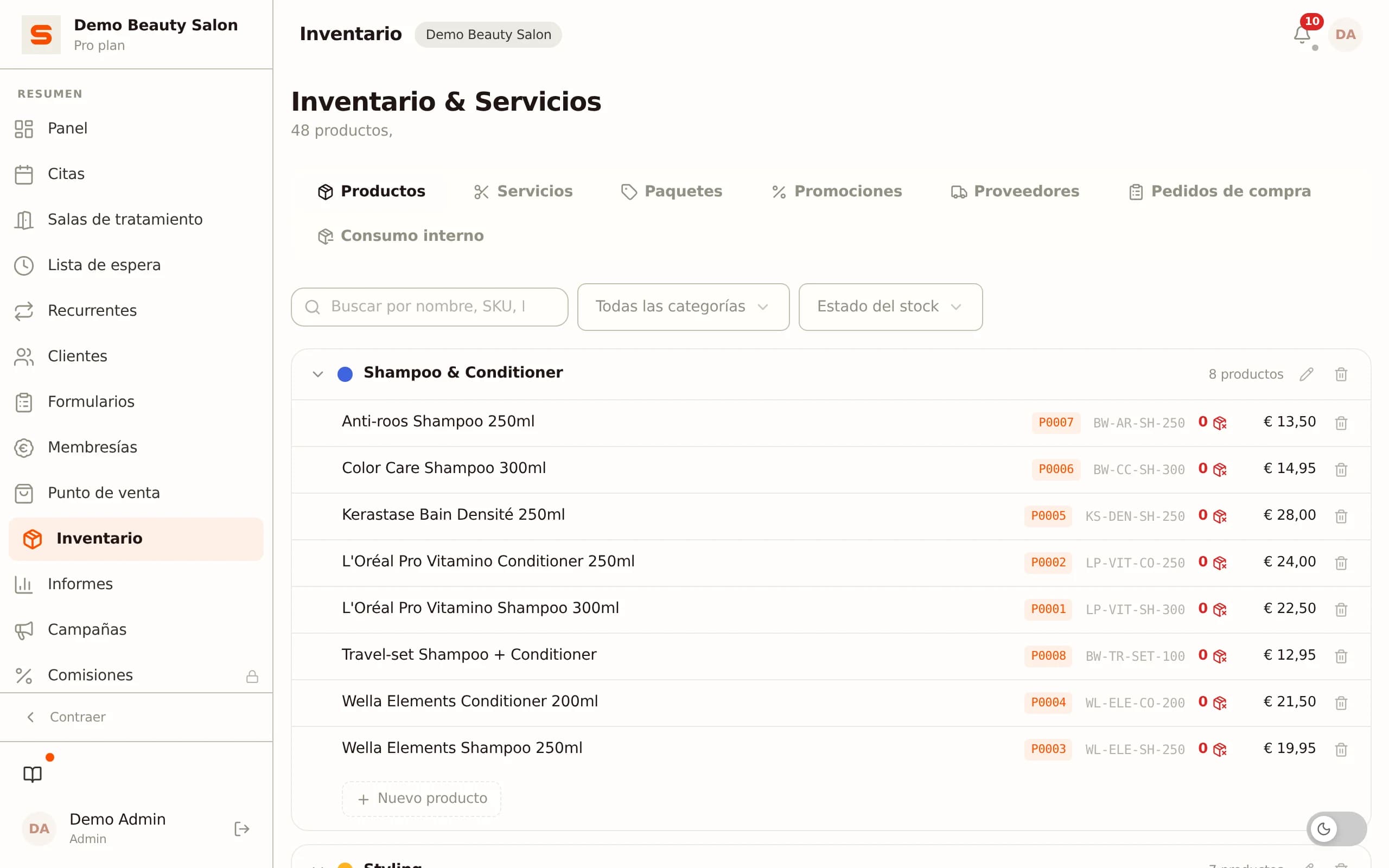The image size is (1389, 868).
Task: Switch to Pedidos de compra tab
Action: tap(1220, 191)
